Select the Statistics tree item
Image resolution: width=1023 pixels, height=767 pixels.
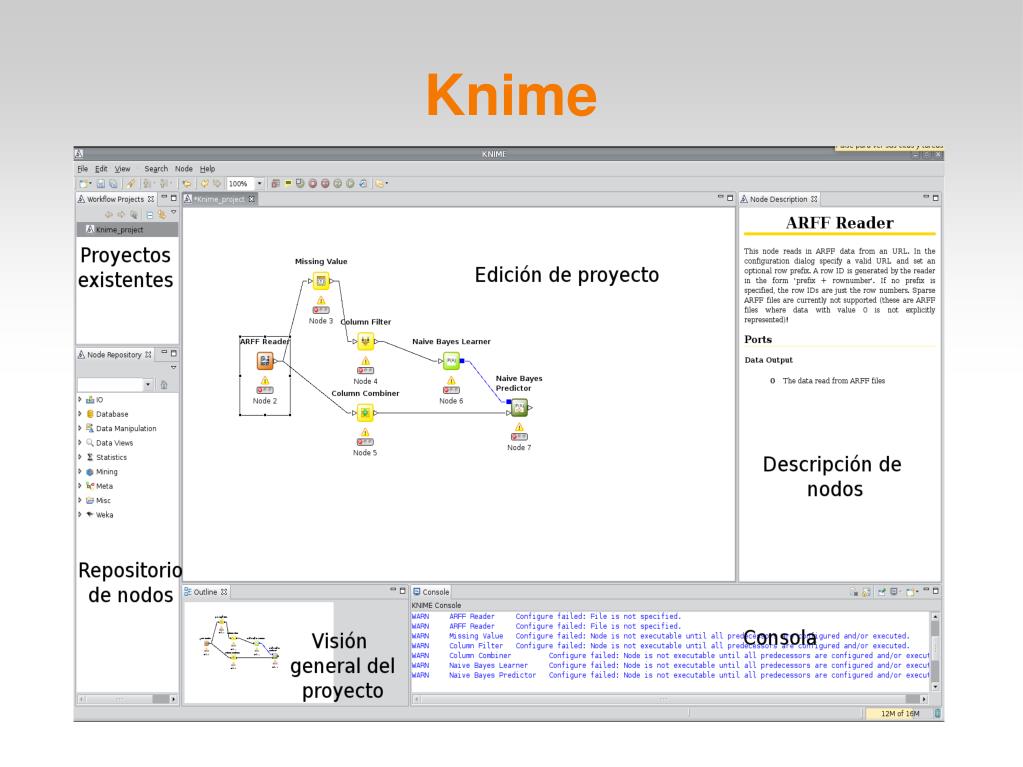point(112,457)
